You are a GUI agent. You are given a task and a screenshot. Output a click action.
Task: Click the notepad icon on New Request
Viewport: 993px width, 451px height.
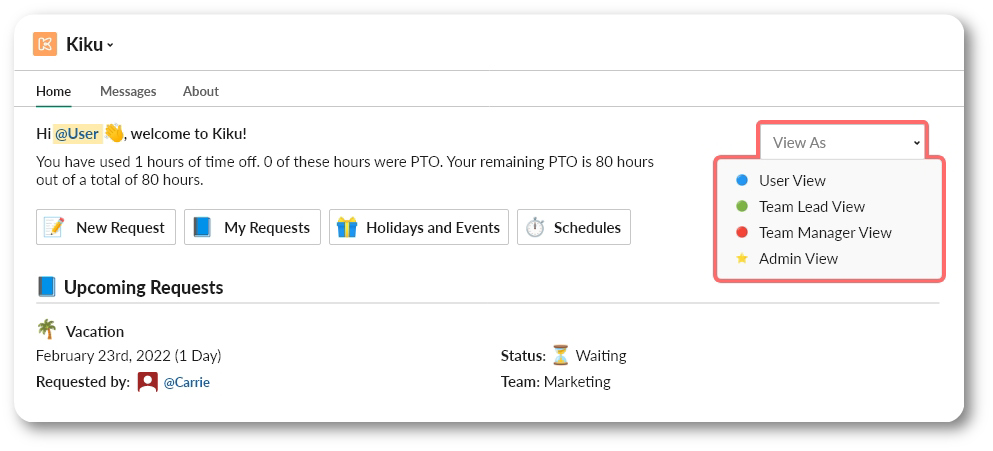[x=54, y=227]
